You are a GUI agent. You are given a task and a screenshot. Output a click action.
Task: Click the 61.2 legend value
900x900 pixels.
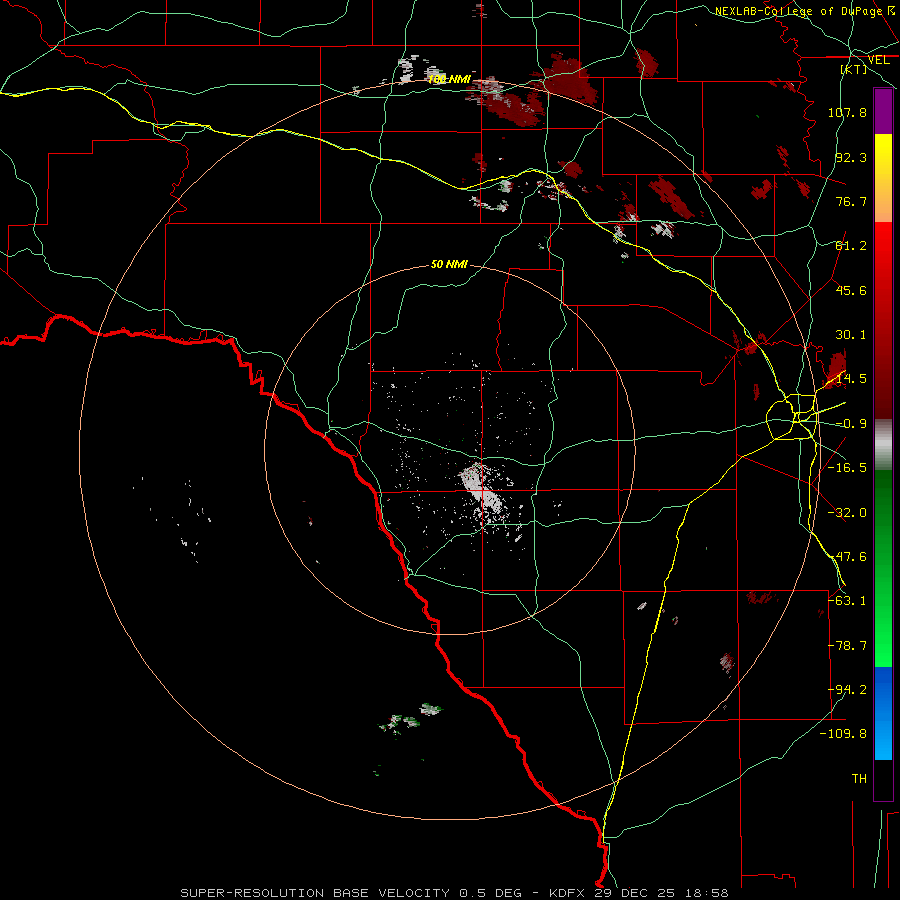click(x=851, y=246)
